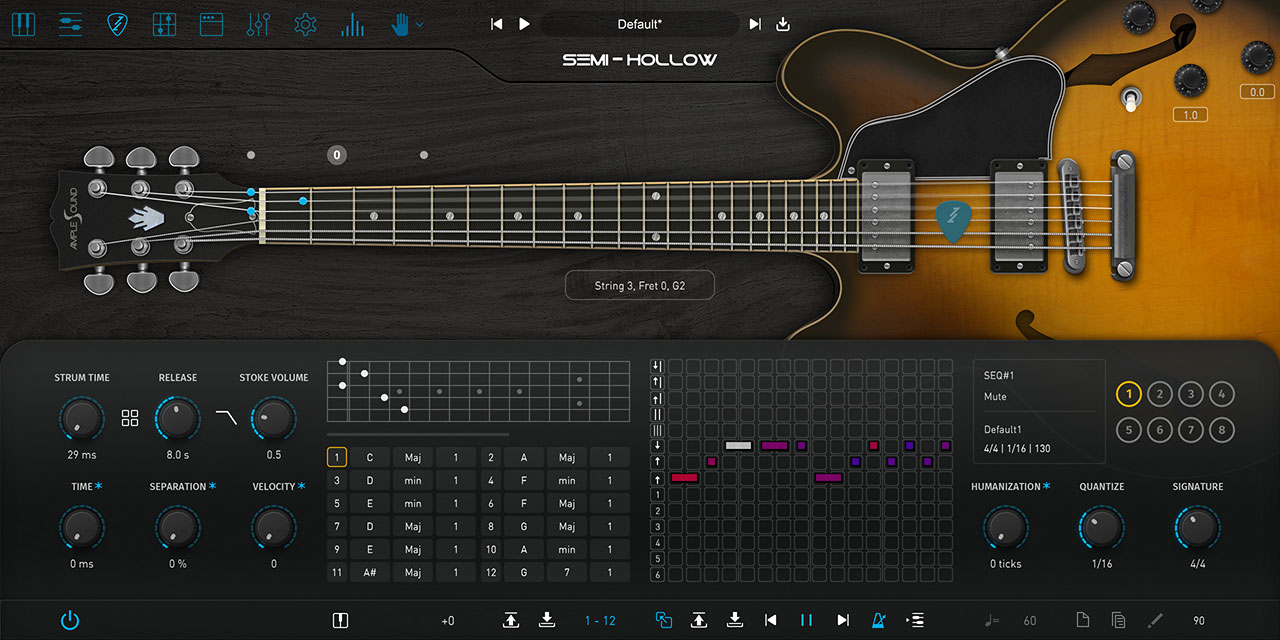Select chord slot 1
The width and height of the screenshot is (1280, 640).
337,458
